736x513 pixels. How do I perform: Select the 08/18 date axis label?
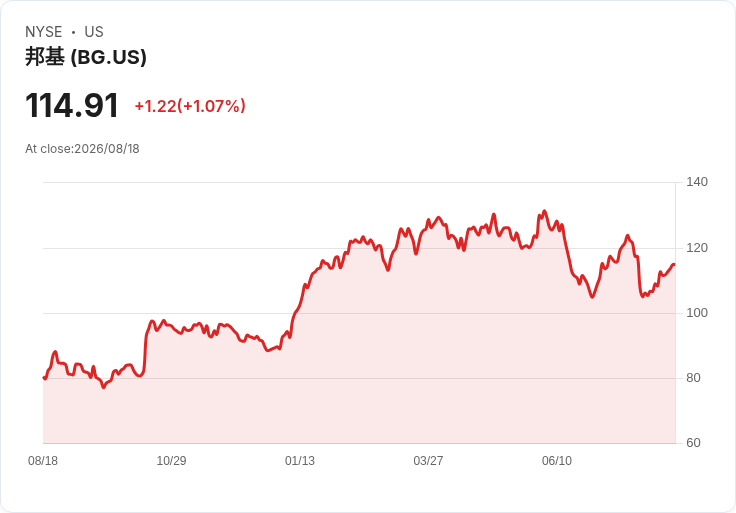[x=43, y=461]
